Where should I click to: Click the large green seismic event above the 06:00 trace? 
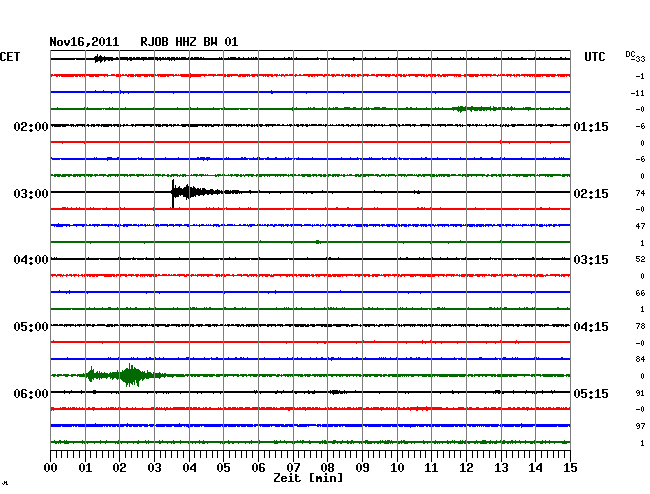129,375
